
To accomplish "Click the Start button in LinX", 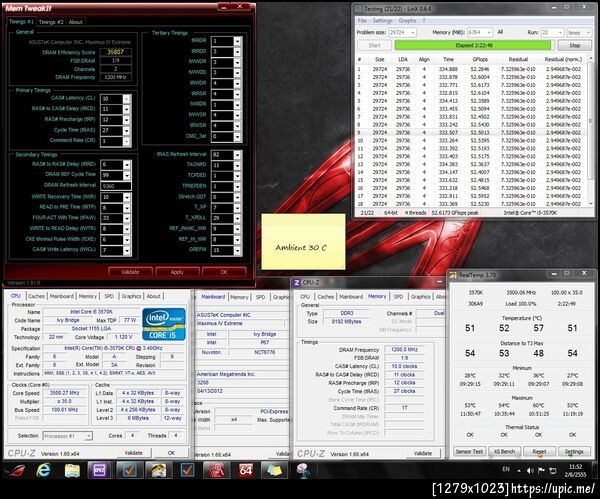I will [374, 46].
